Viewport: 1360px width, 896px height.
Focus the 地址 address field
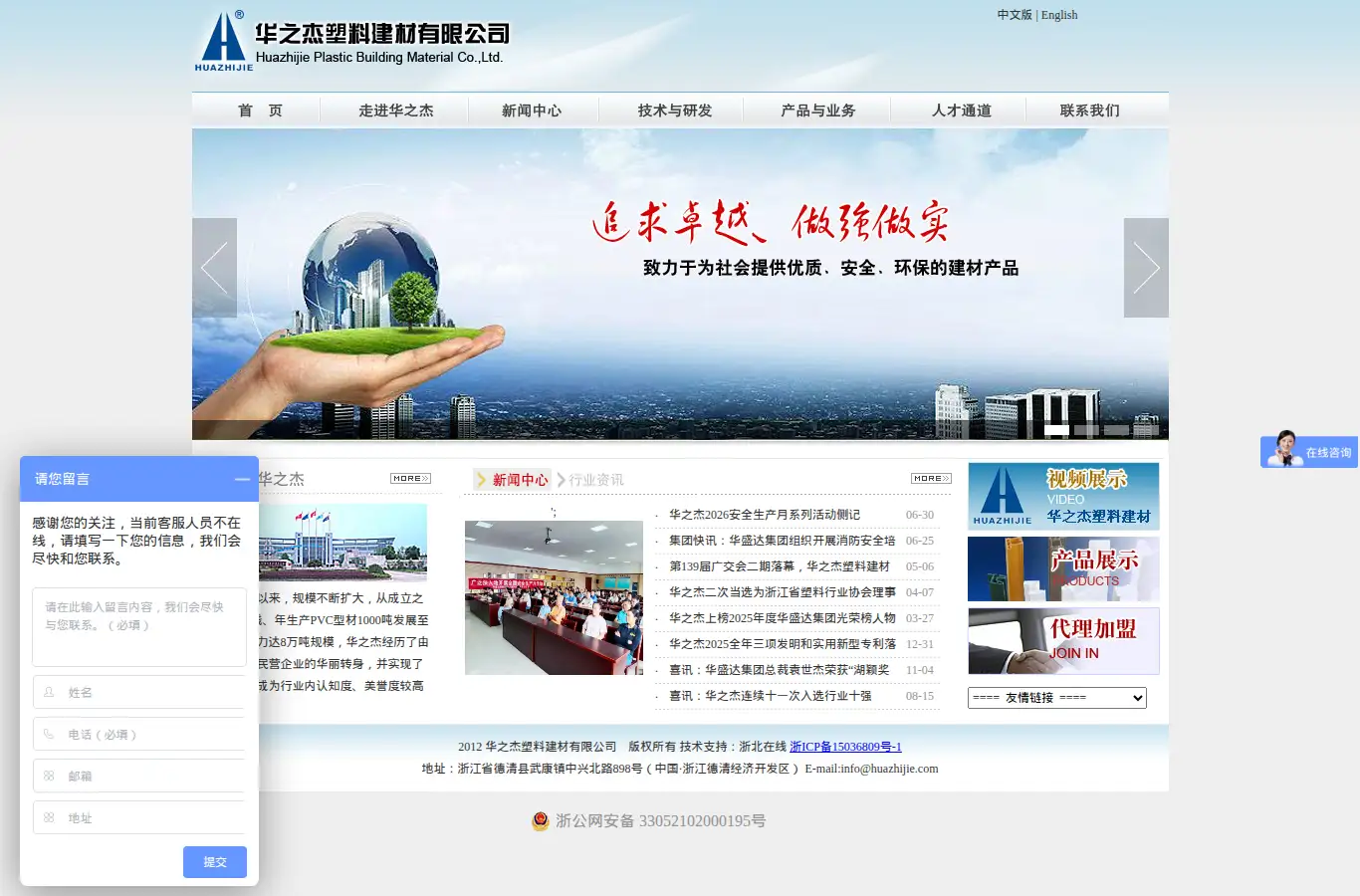click(139, 817)
